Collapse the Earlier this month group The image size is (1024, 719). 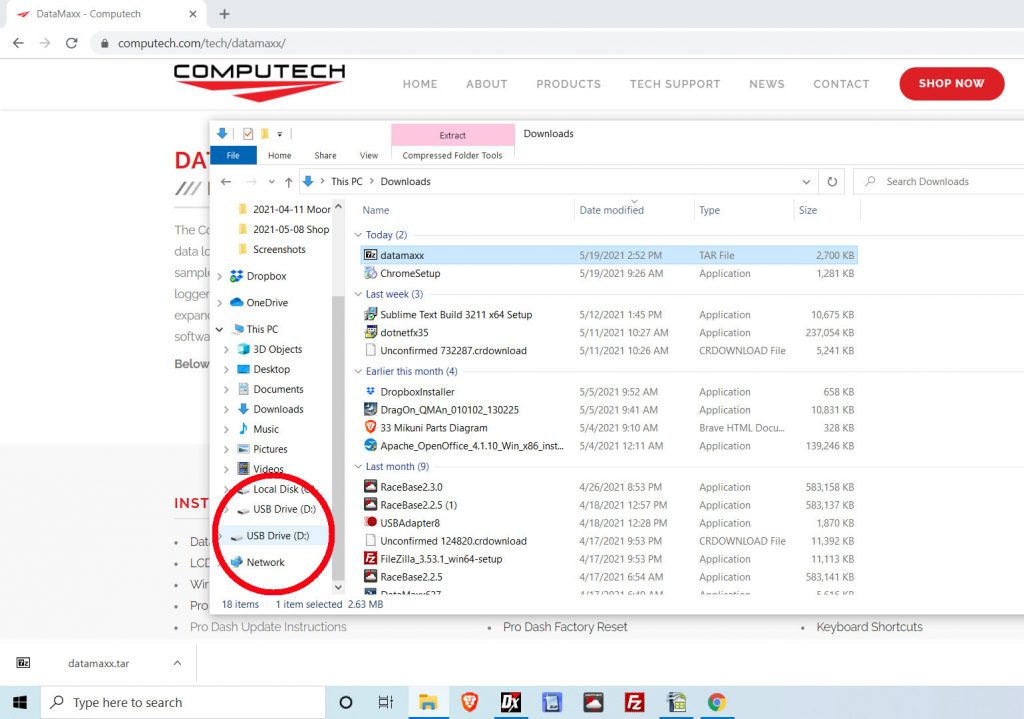(x=358, y=372)
